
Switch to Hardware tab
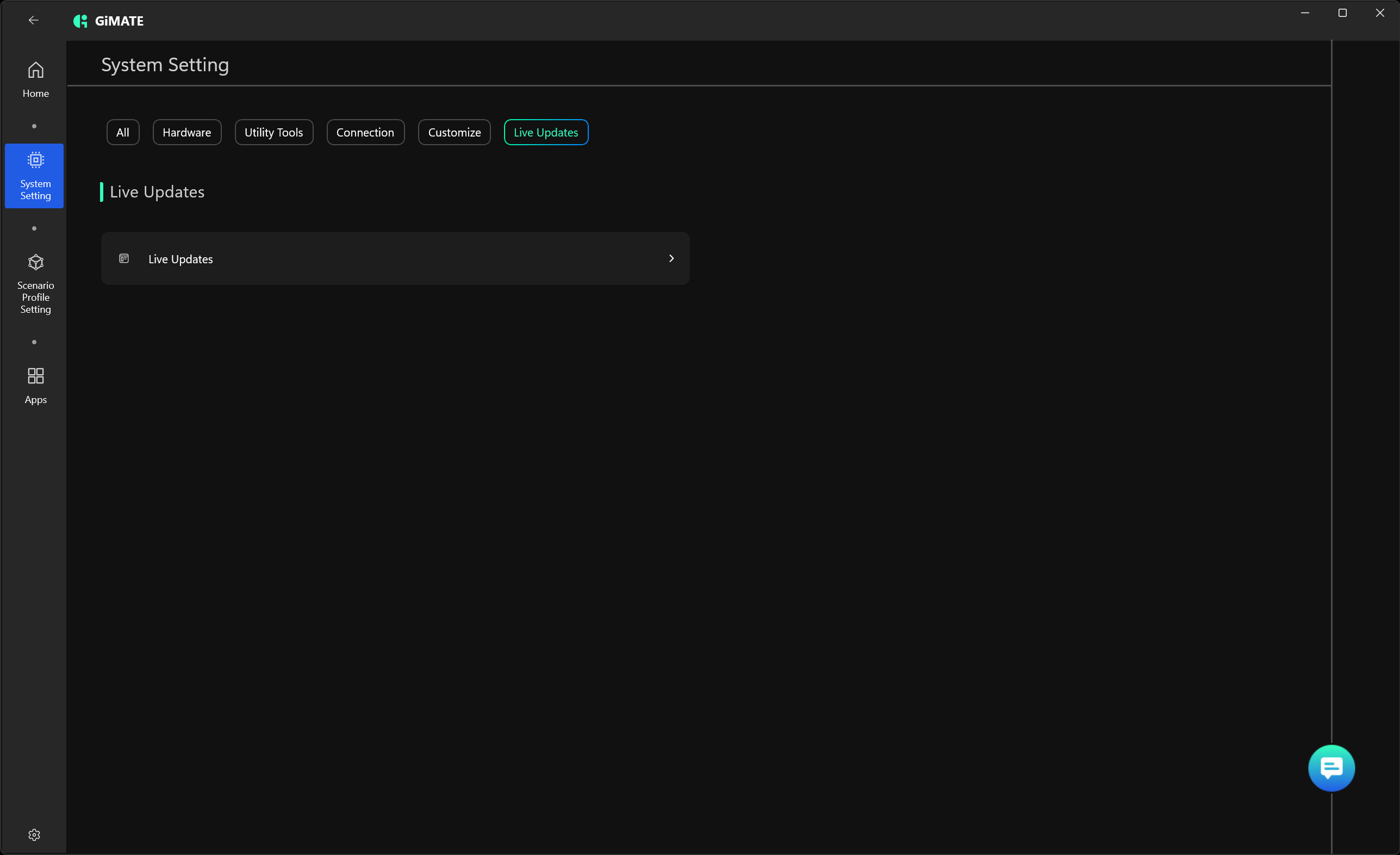click(186, 133)
